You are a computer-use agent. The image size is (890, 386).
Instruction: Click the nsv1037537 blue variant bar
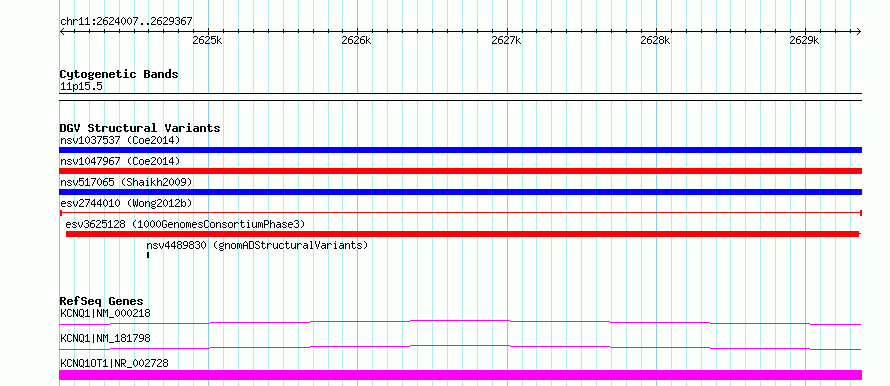click(x=460, y=150)
